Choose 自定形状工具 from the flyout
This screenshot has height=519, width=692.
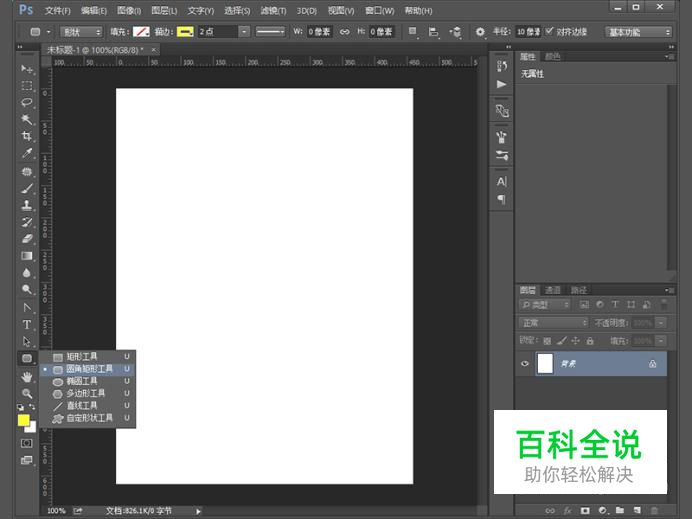(x=89, y=418)
